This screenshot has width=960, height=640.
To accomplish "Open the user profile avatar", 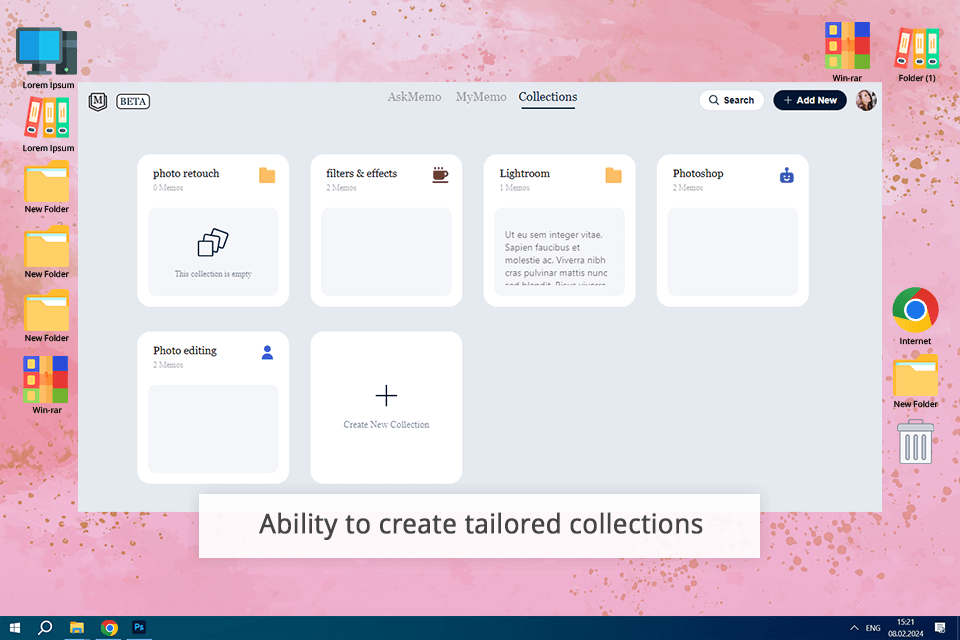I will 866,100.
